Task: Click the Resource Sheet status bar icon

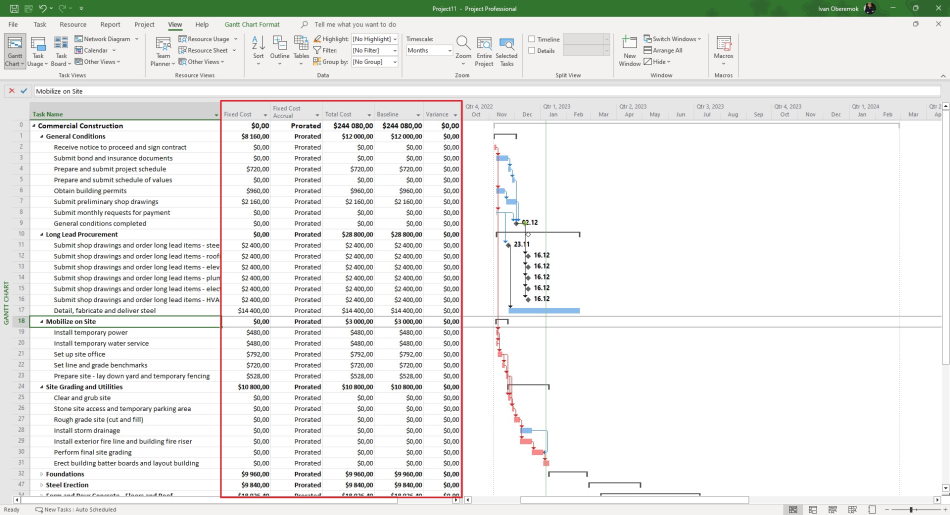Action: click(852, 510)
